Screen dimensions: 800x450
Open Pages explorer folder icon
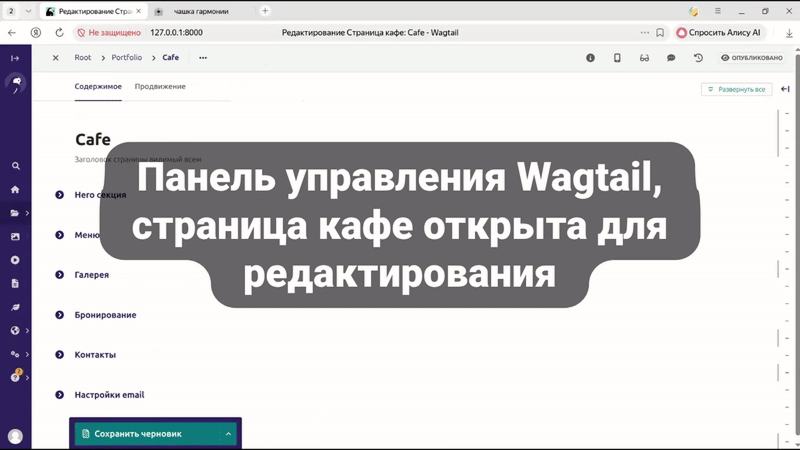tap(15, 213)
